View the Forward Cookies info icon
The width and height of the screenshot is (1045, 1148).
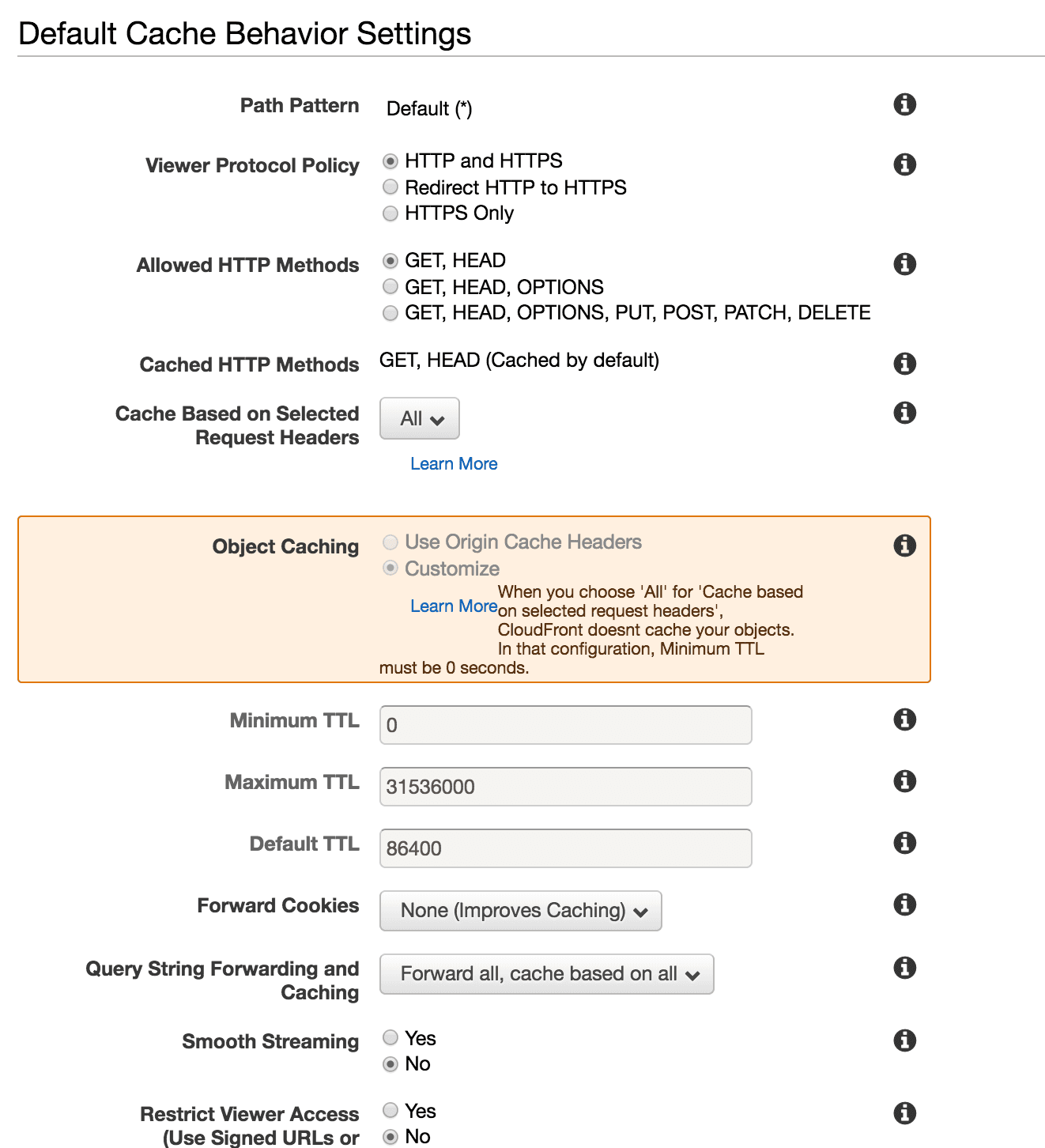[x=904, y=904]
